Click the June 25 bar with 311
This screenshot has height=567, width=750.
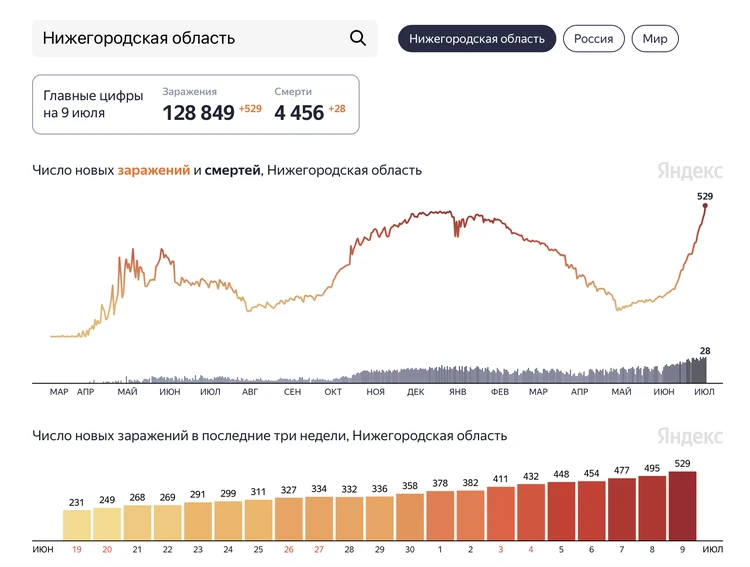tap(259, 520)
